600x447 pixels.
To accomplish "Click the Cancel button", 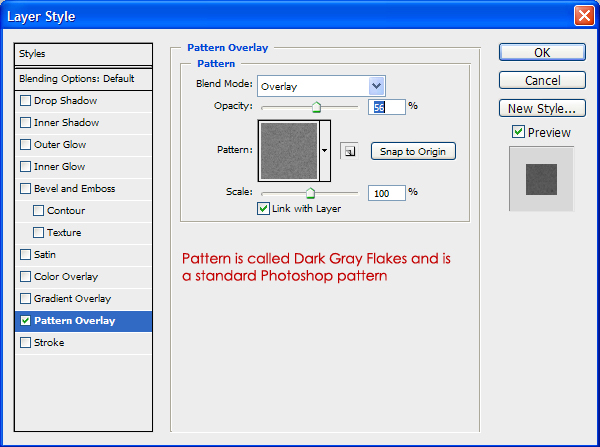I will click(542, 80).
